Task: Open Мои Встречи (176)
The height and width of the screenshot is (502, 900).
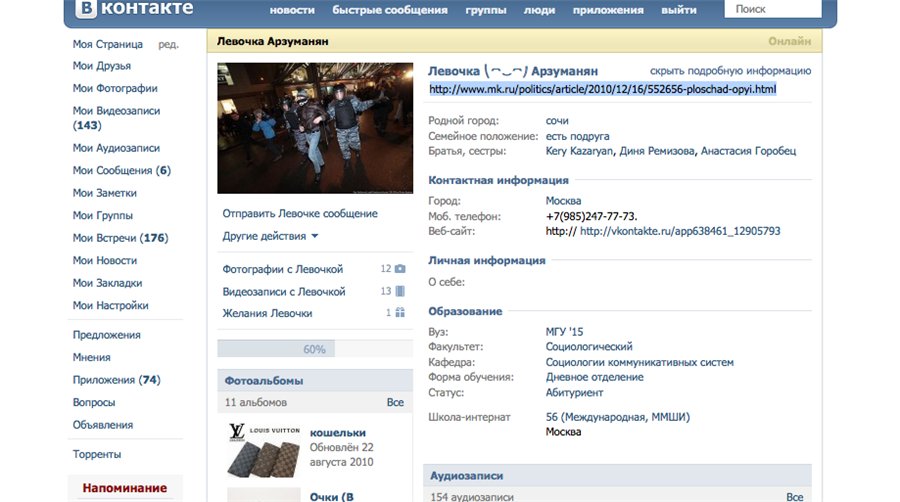Action: tap(121, 238)
